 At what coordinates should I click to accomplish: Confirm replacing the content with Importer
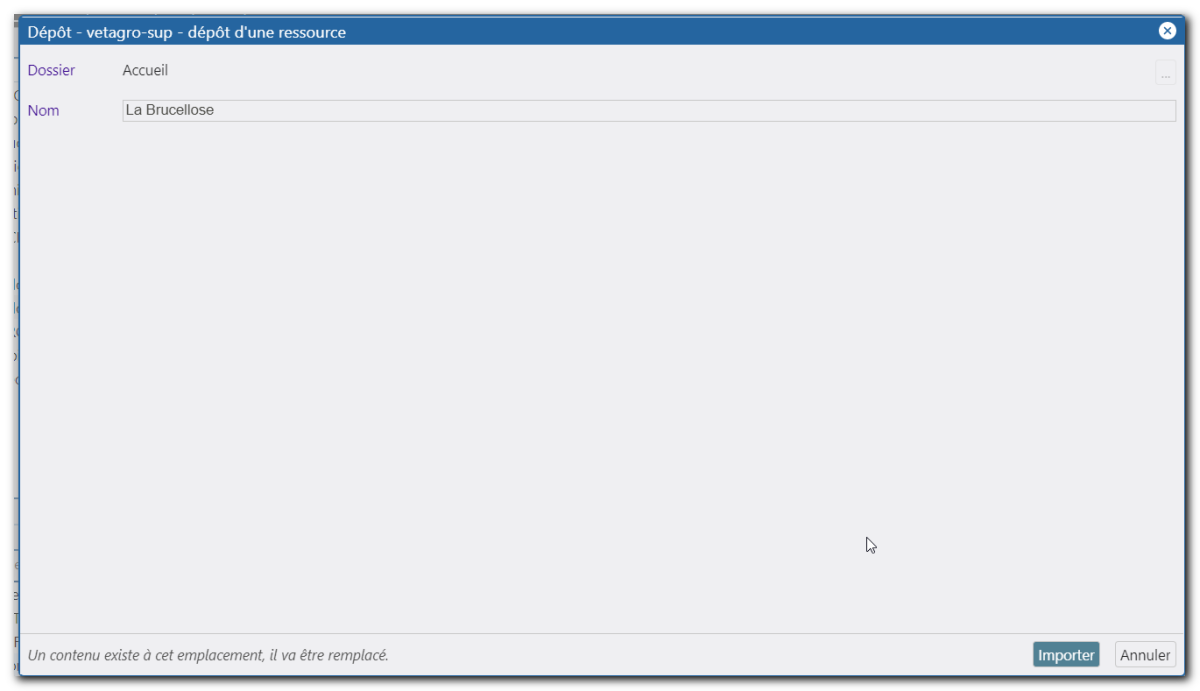tap(1066, 655)
